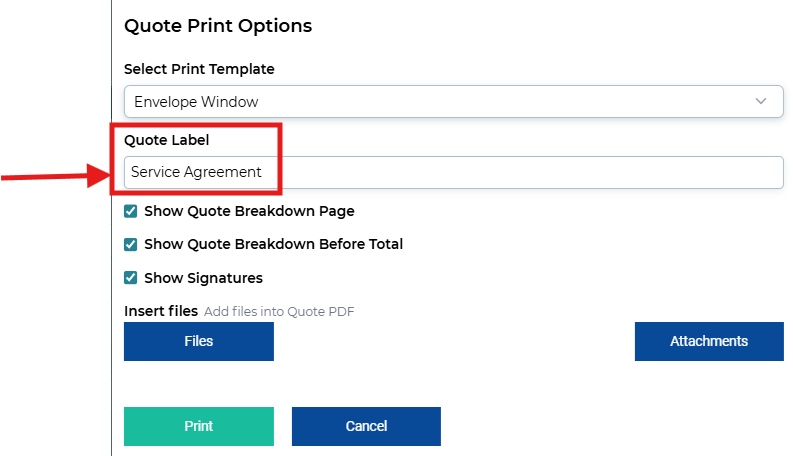Image resolution: width=793 pixels, height=456 pixels.
Task: Toggle Show Quote Breakdown Before Total checkbox
Action: click(x=130, y=244)
